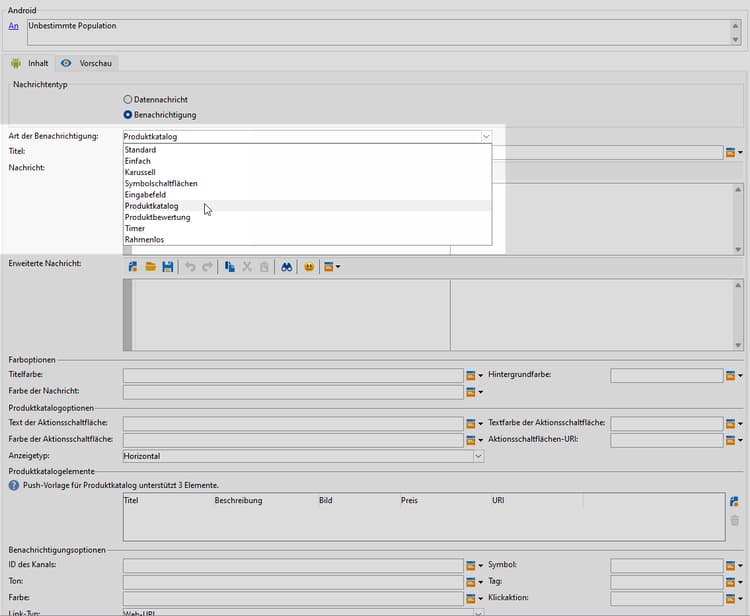Click the binoculars search icon
The image size is (750, 616).
coord(287,267)
